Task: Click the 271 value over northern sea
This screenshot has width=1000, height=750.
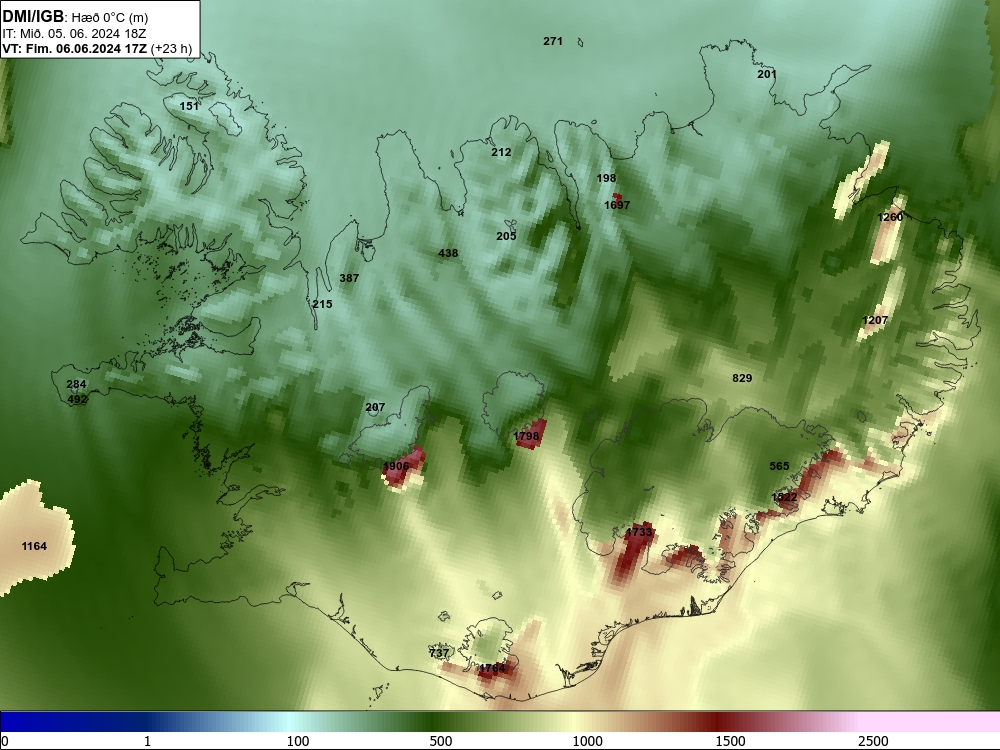Action: (x=553, y=41)
